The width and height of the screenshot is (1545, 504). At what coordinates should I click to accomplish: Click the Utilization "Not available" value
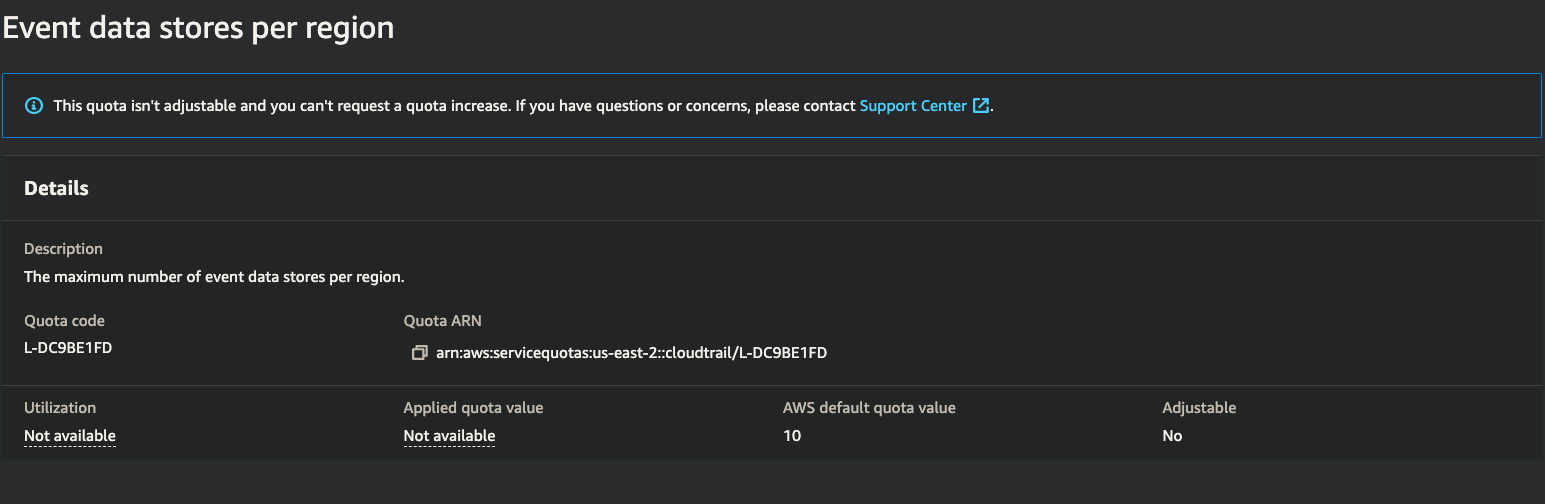(70, 436)
